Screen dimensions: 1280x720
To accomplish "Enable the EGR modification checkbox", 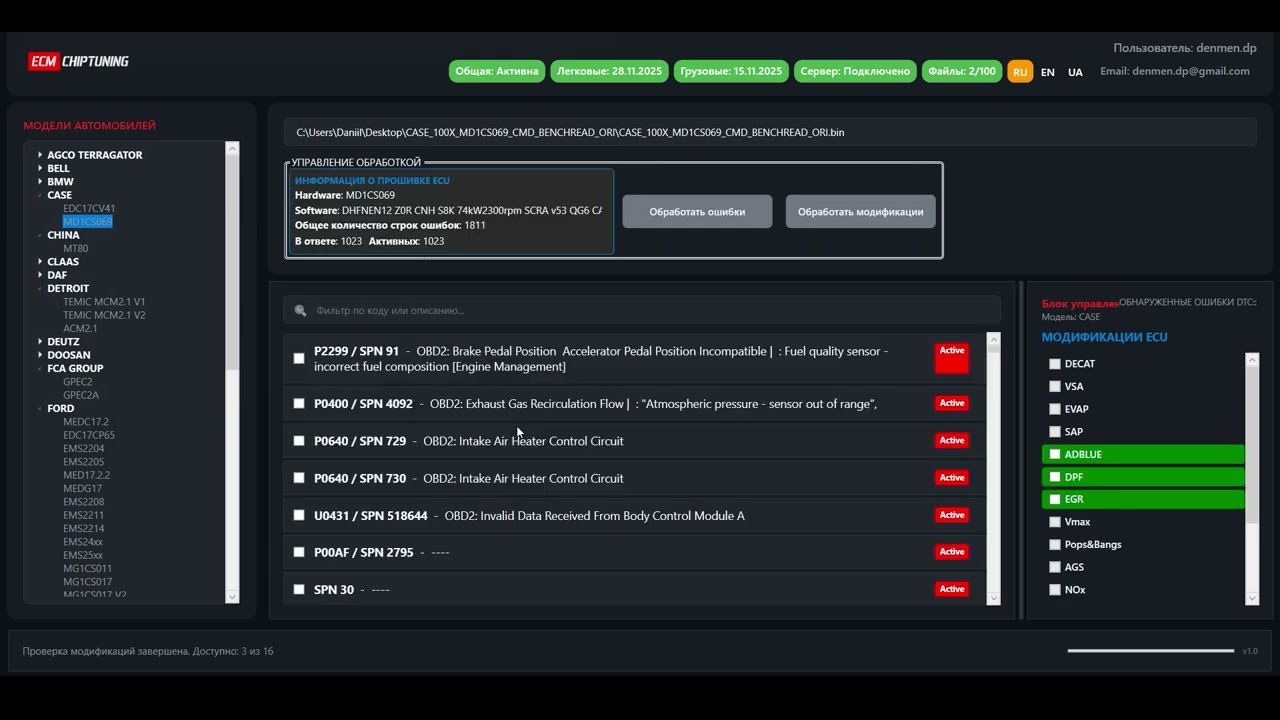I will 1054,499.
